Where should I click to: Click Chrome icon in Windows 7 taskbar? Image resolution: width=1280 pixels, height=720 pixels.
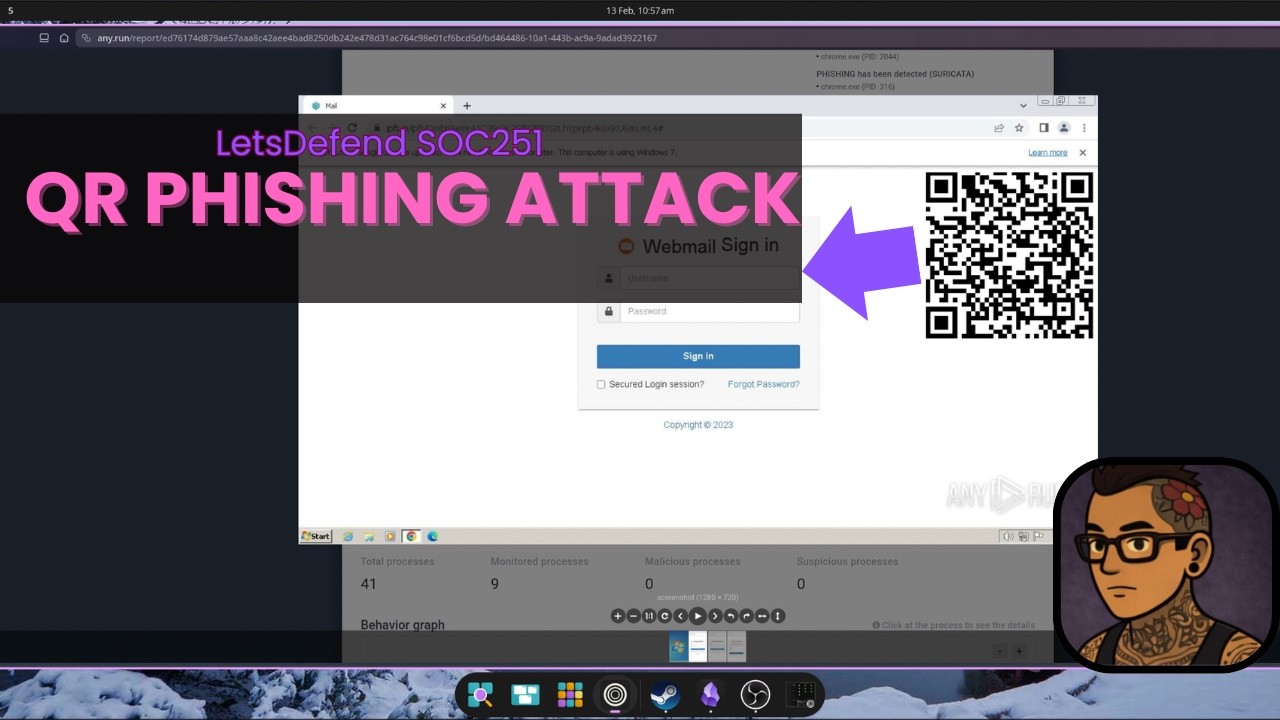pos(411,536)
